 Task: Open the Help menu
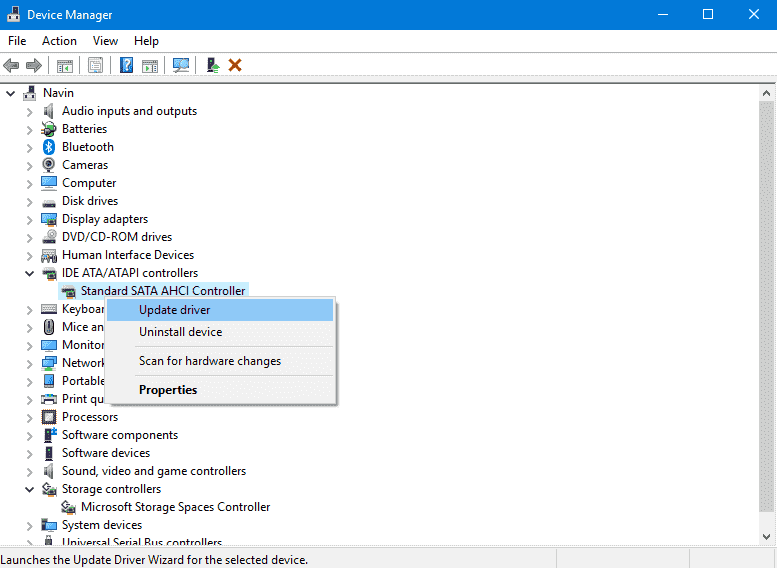(x=146, y=41)
